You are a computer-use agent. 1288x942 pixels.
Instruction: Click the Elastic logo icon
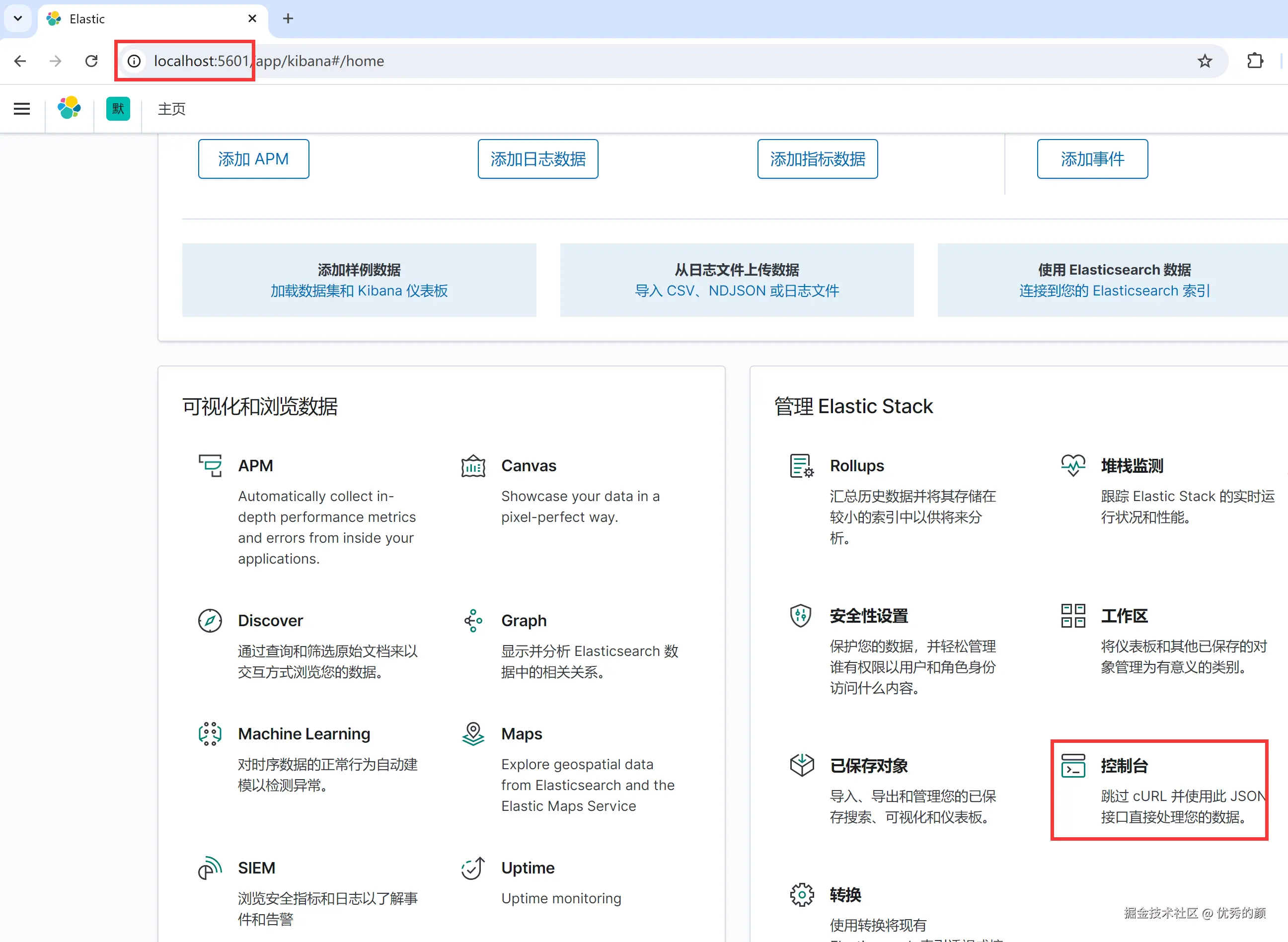(69, 108)
